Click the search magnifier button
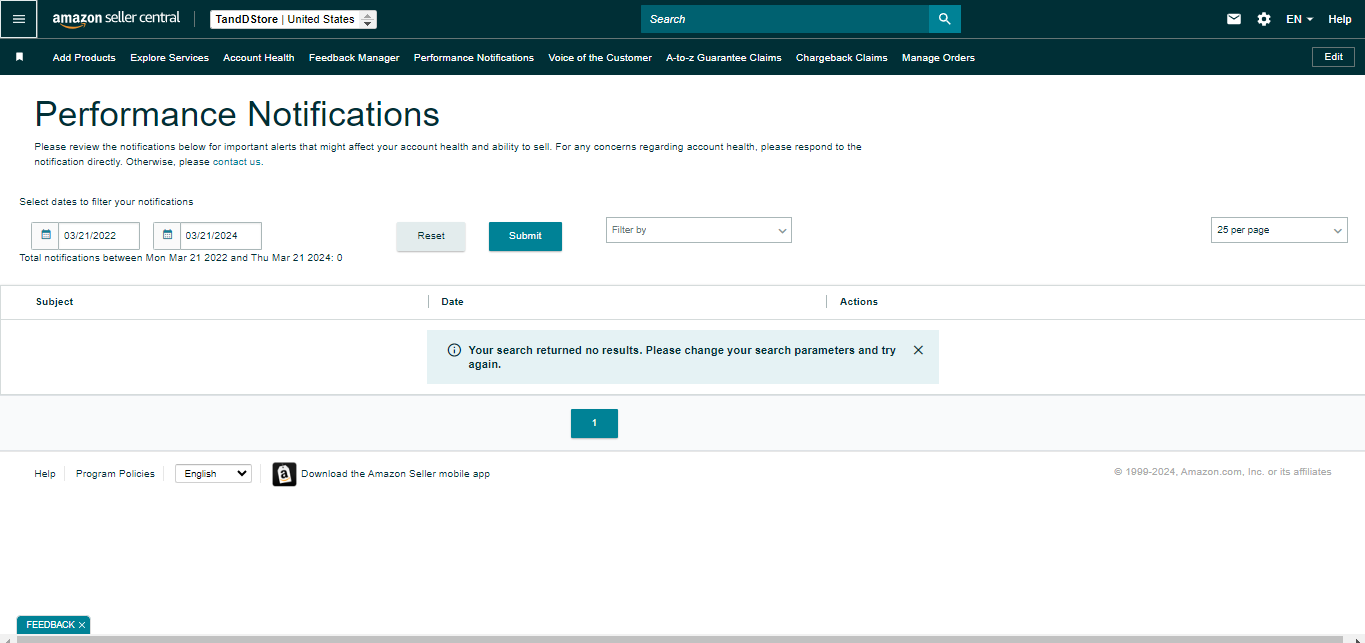Image resolution: width=1365 pixels, height=643 pixels. coord(945,19)
